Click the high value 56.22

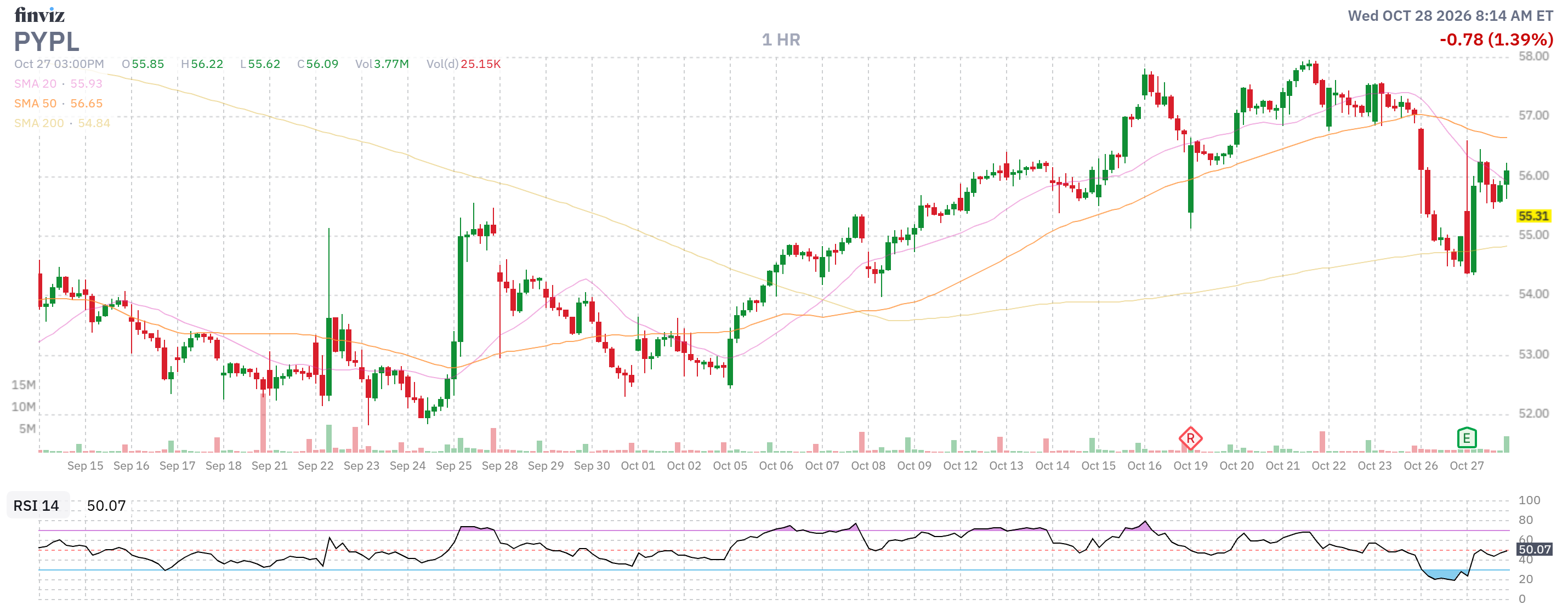click(x=207, y=64)
